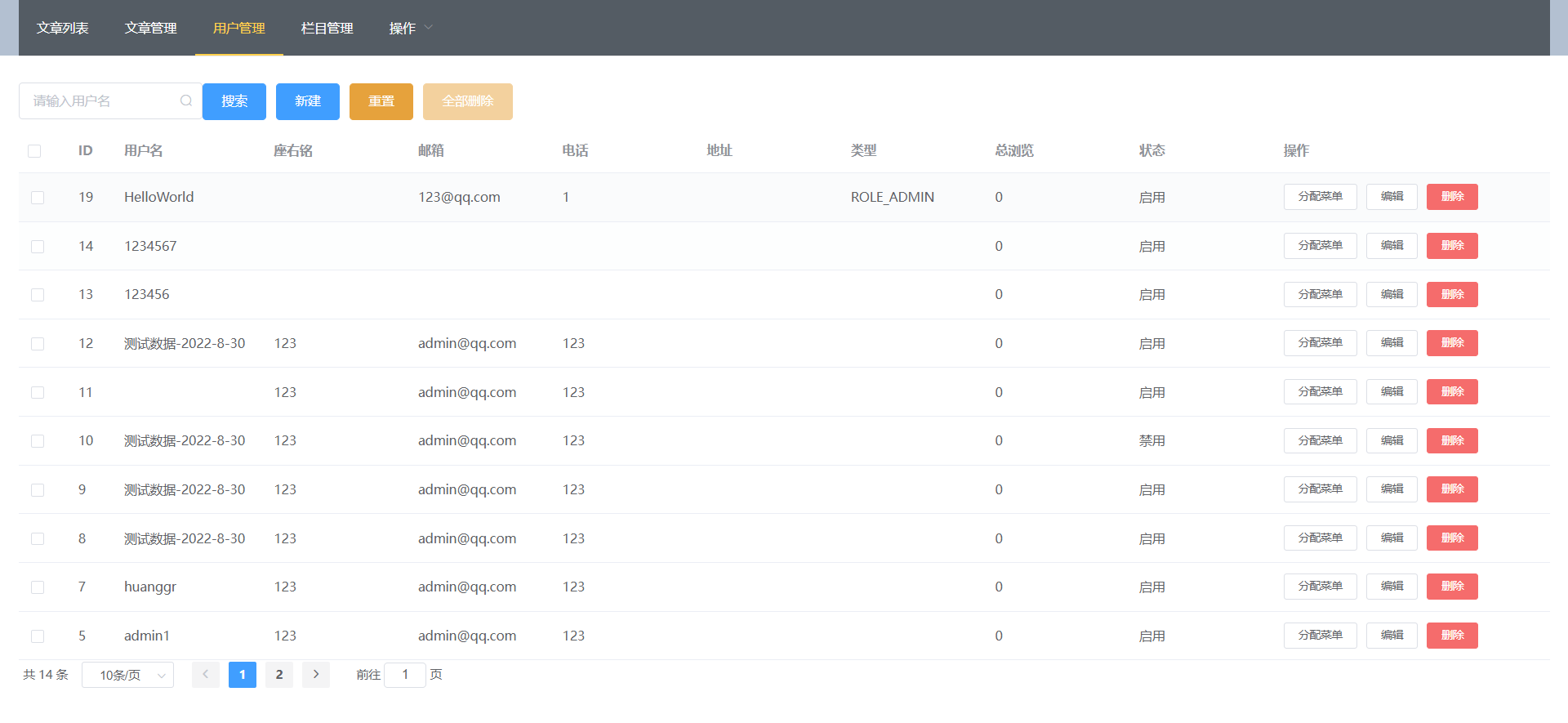Select page 1 in pagination
Viewport: 1568px width, 723px height.
click(x=243, y=675)
